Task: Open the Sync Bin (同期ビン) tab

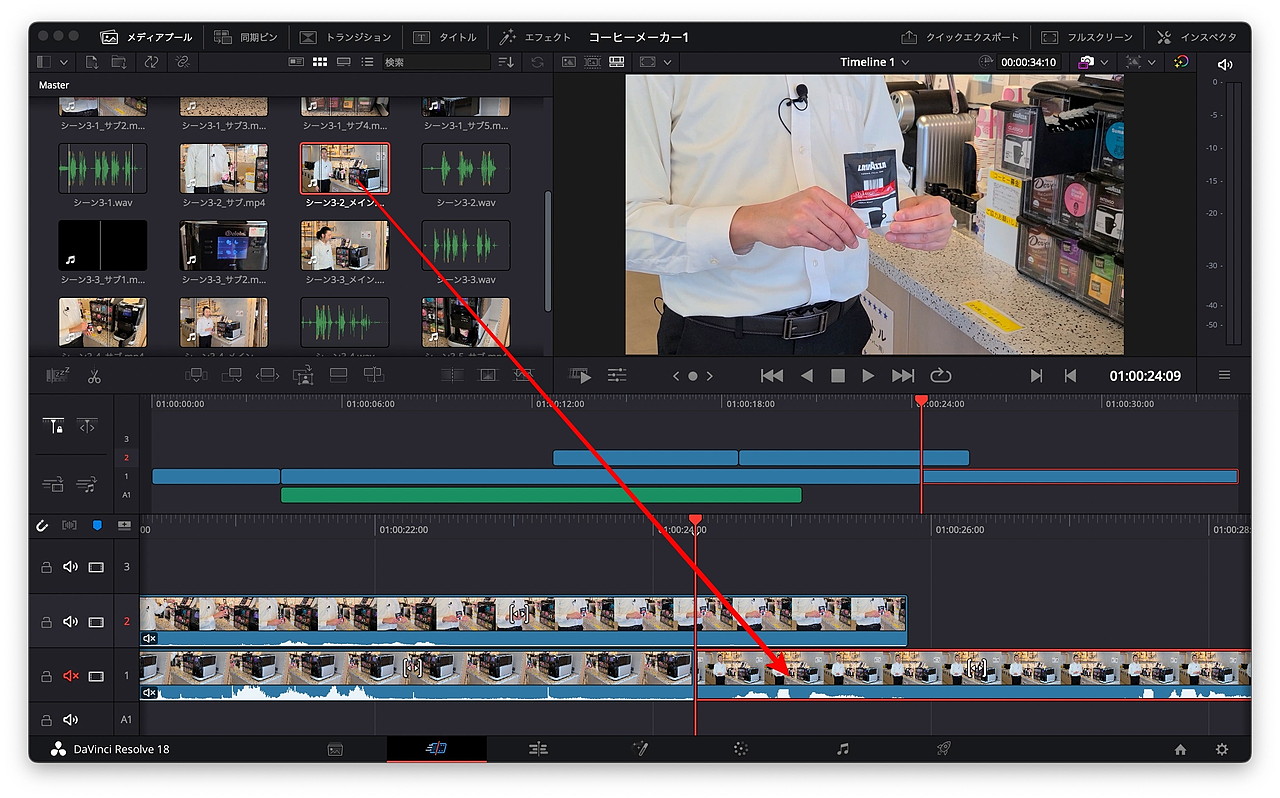Action: click(248, 37)
